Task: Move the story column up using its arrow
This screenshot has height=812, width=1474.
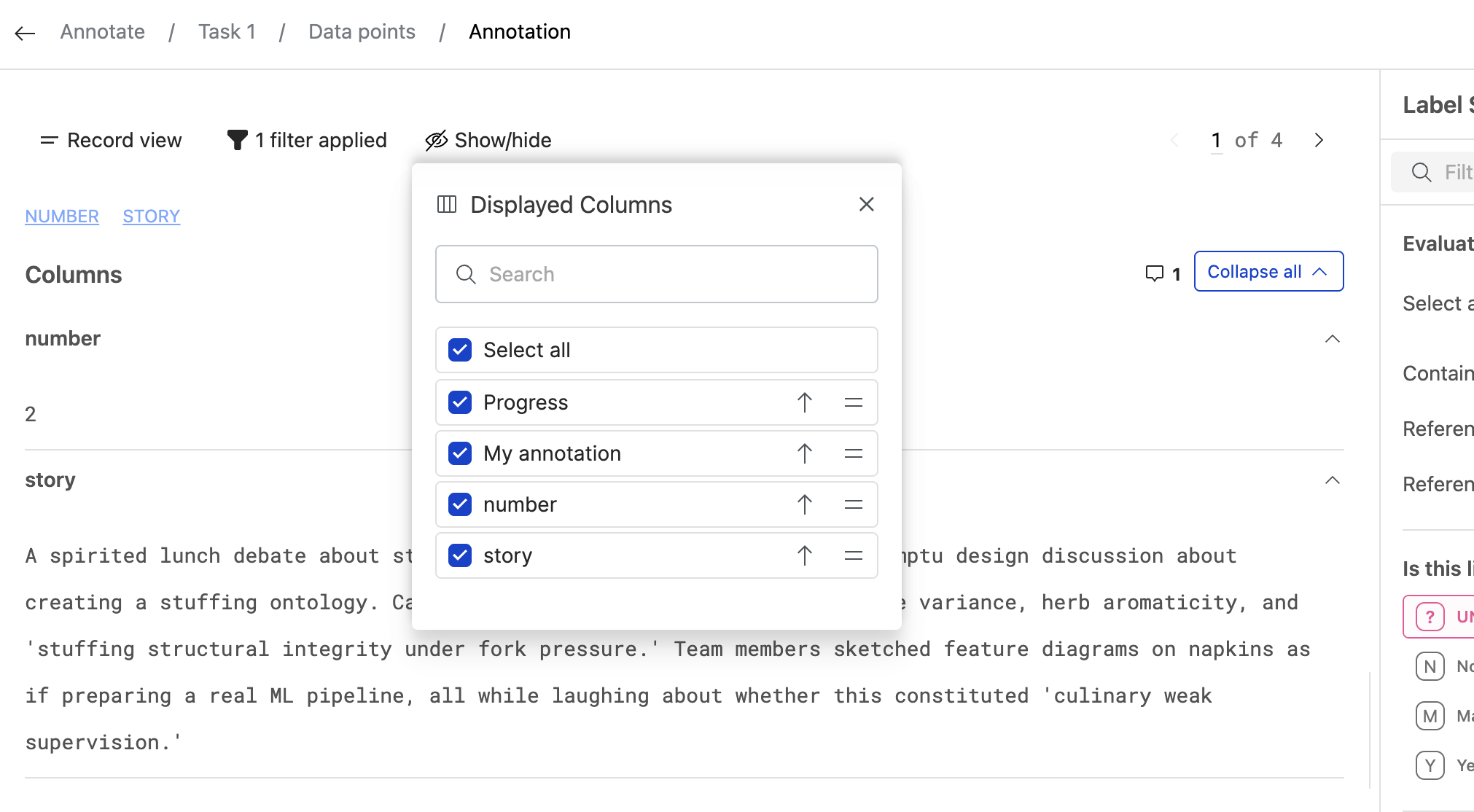Action: [804, 555]
